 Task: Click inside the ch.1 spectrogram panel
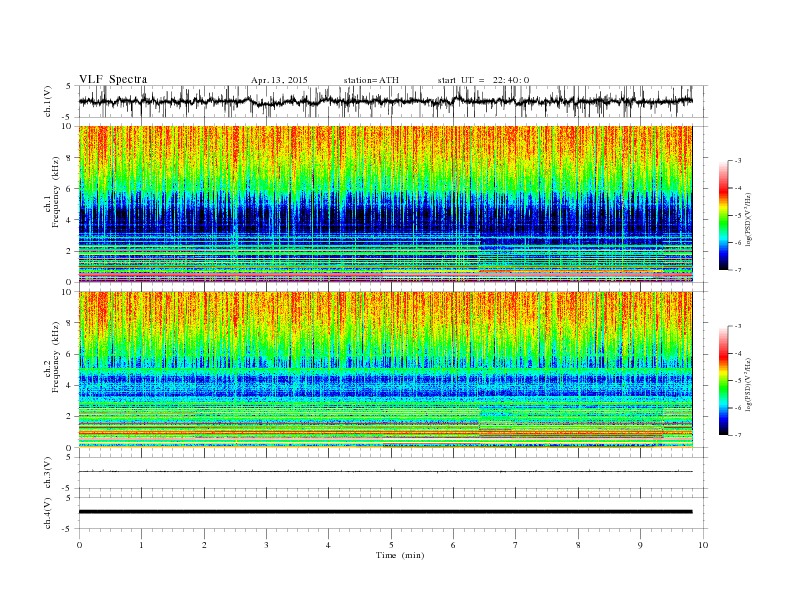click(385, 204)
